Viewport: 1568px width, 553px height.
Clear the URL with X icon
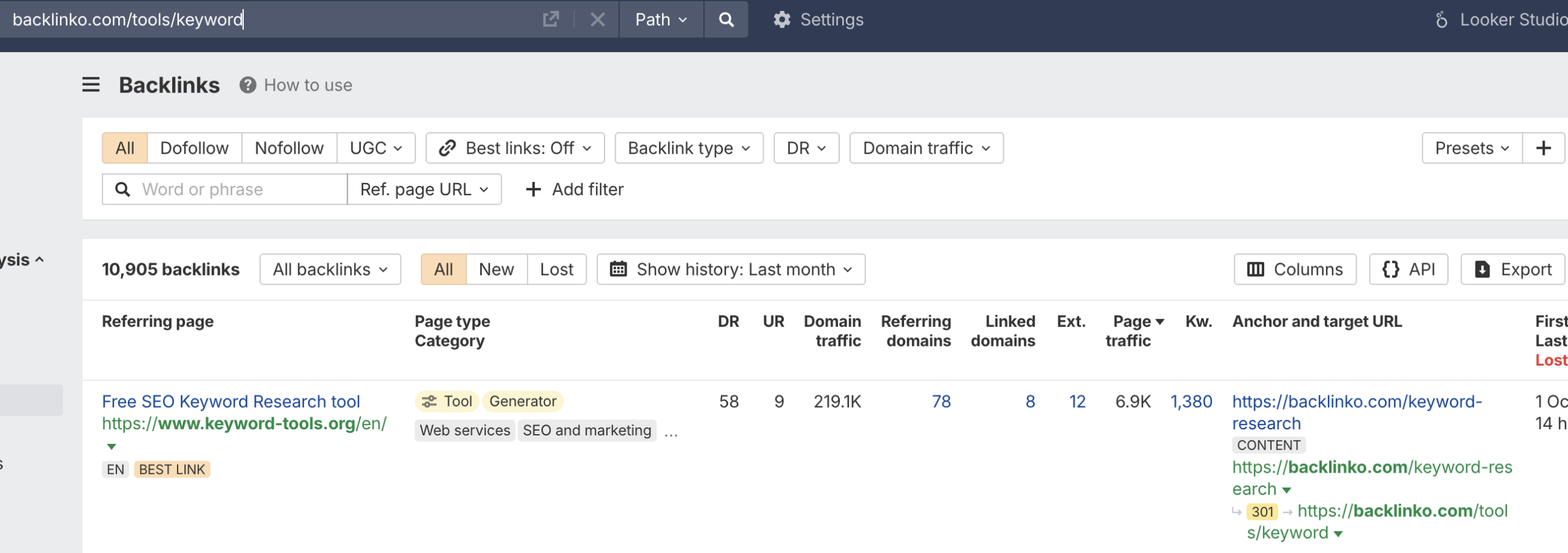point(597,20)
